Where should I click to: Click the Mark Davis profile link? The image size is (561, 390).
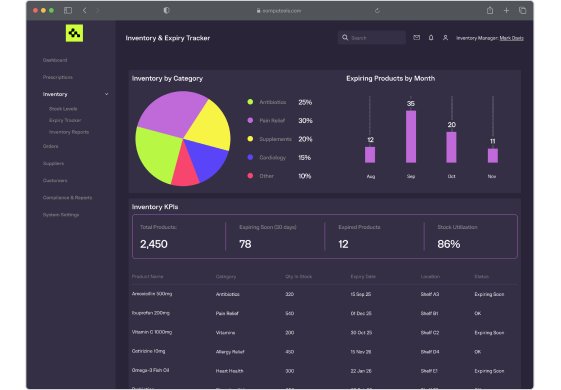pos(512,38)
